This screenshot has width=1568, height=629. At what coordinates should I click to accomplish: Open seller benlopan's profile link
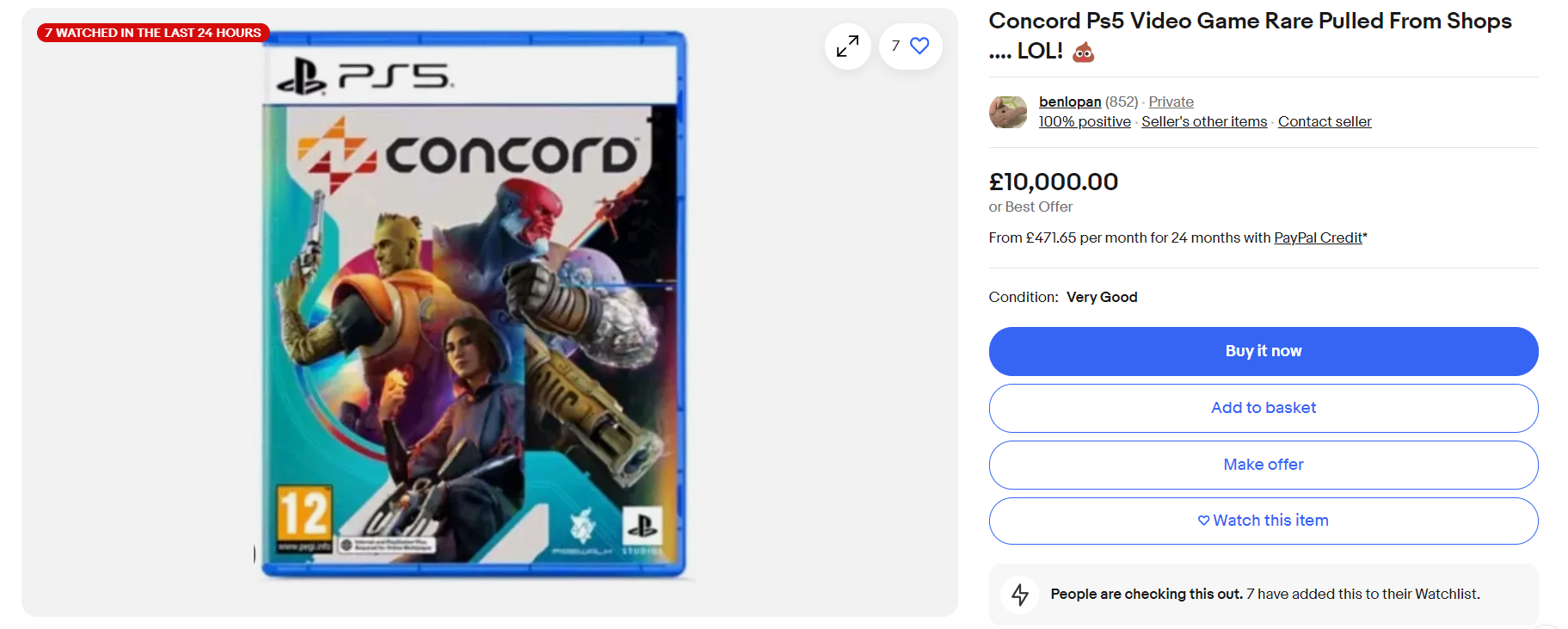(1069, 102)
